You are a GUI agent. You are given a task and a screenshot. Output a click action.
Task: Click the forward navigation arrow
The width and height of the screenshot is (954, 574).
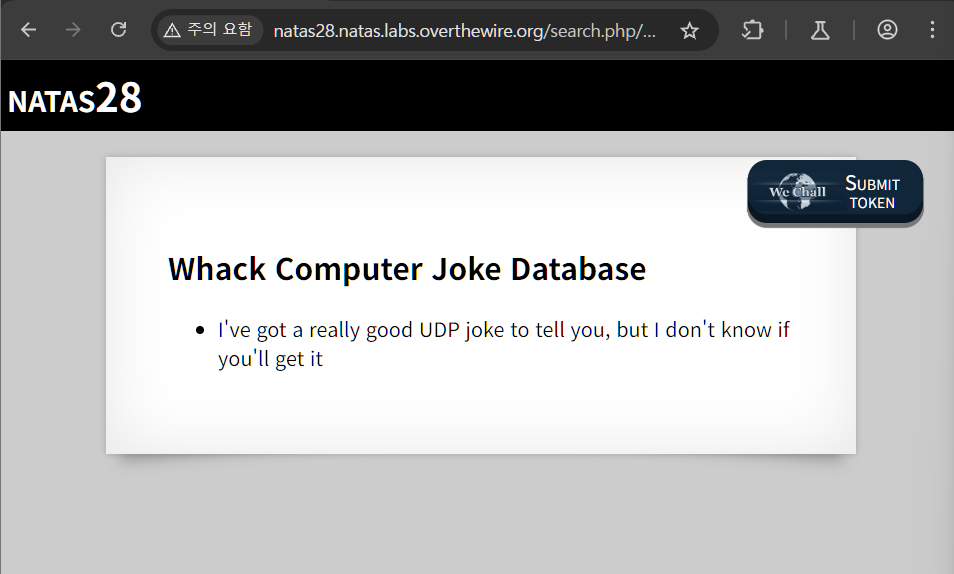[73, 30]
